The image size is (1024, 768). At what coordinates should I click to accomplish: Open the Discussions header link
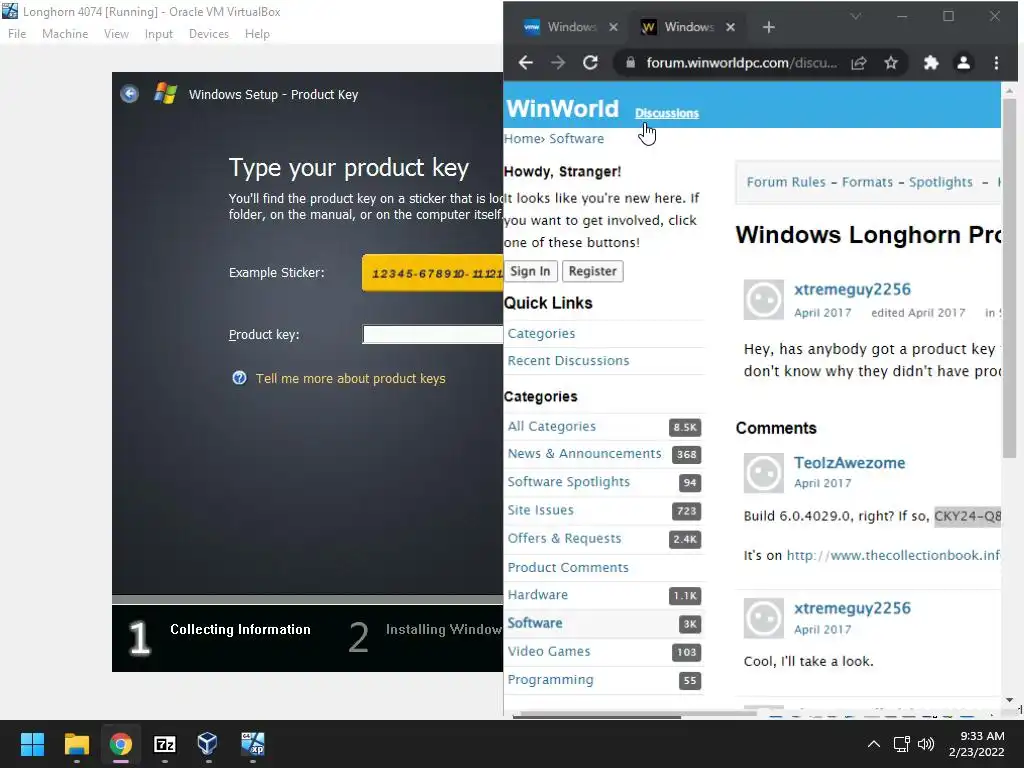(667, 113)
